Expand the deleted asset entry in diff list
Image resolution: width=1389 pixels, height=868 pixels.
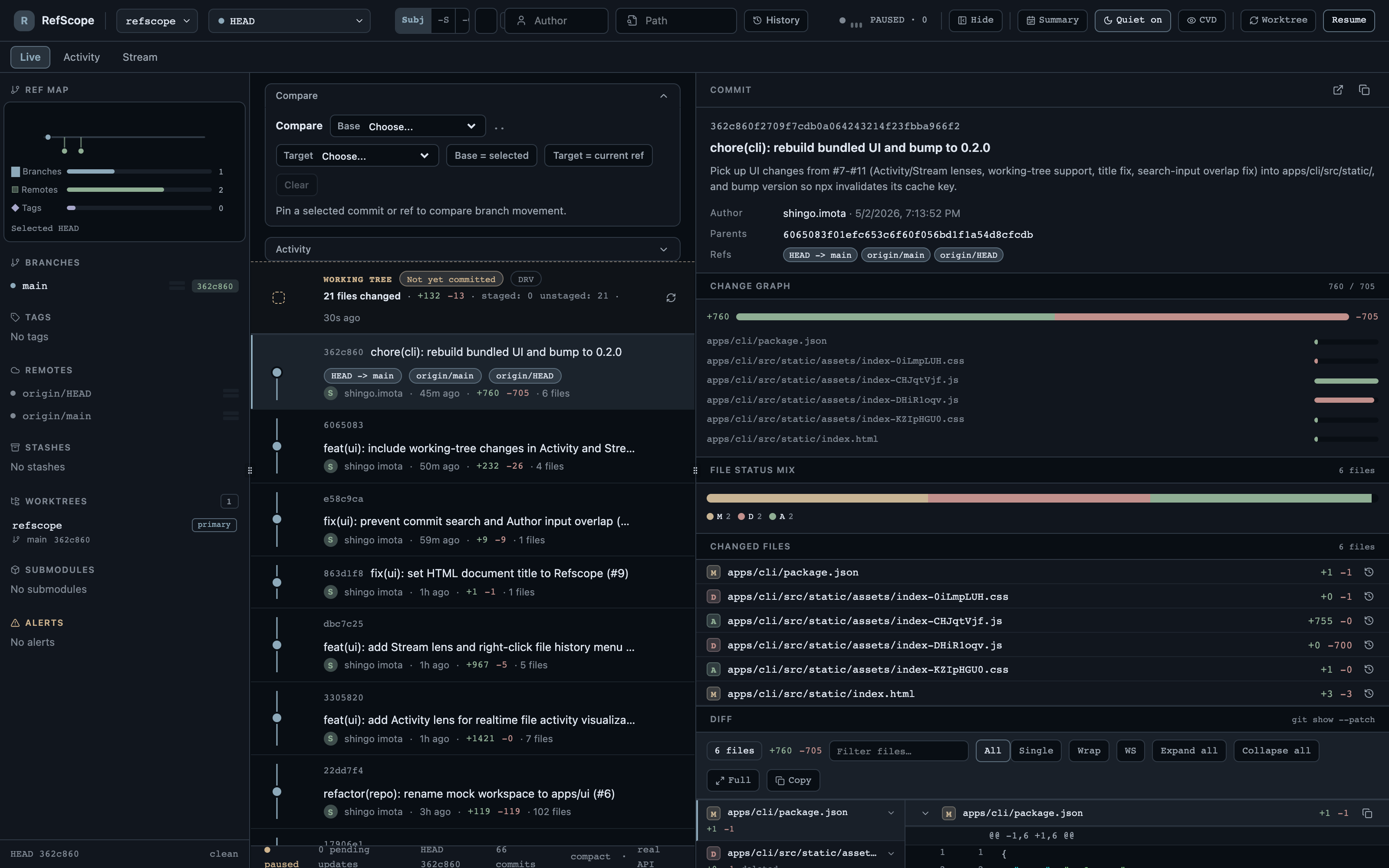(x=891, y=854)
